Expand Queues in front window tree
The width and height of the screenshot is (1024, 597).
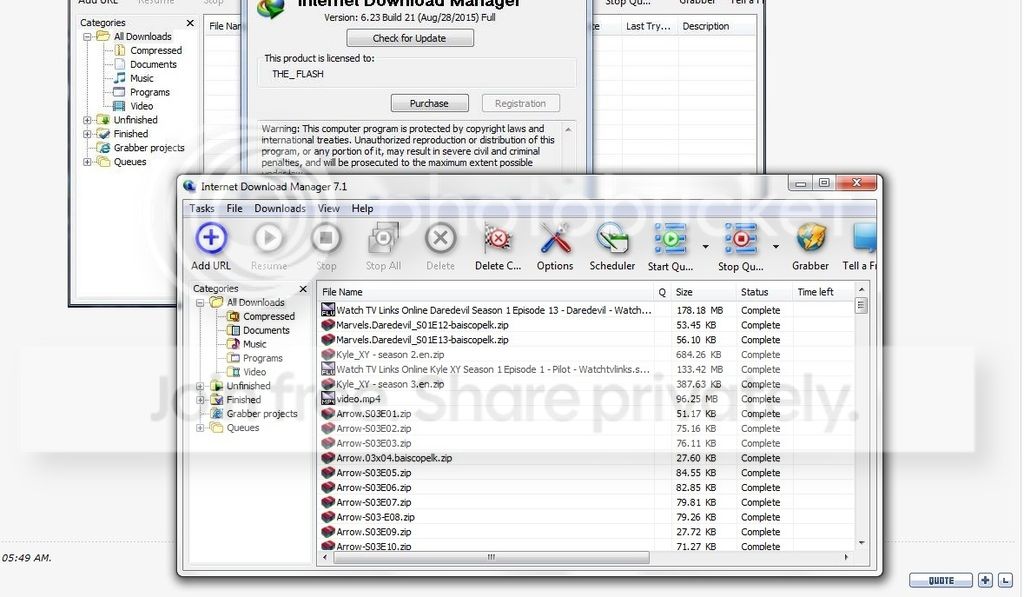click(x=200, y=428)
